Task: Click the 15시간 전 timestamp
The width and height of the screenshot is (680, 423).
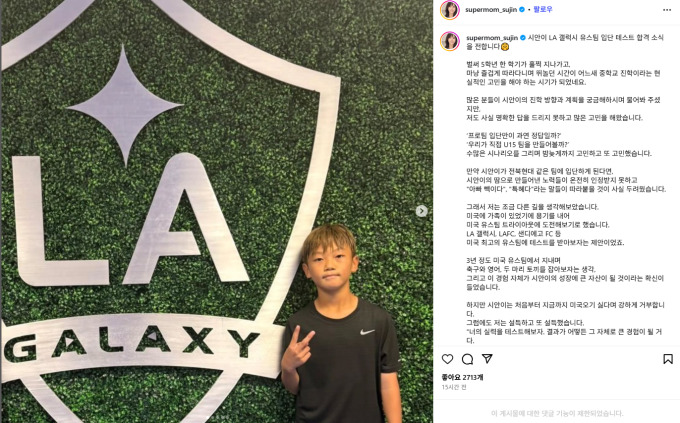Action: tap(454, 387)
